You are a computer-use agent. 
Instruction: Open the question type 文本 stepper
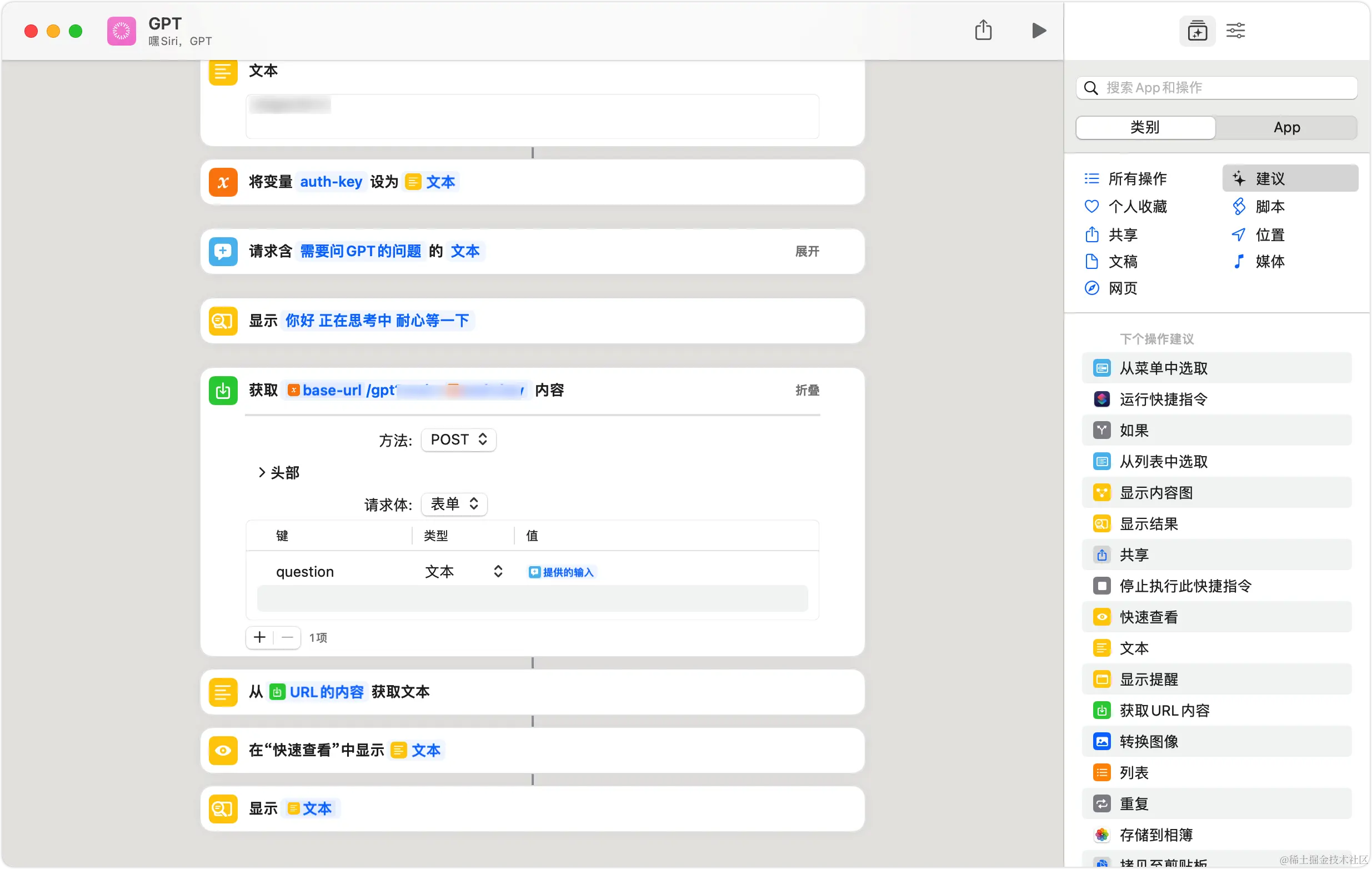pos(497,571)
